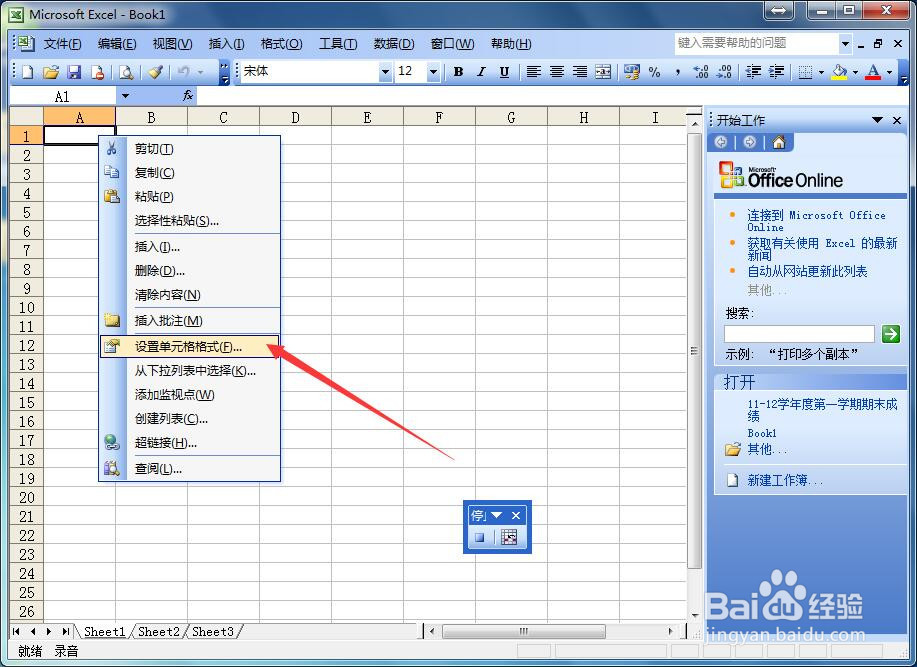This screenshot has height=667, width=917.
Task: Align text left in the cell
Action: click(533, 72)
